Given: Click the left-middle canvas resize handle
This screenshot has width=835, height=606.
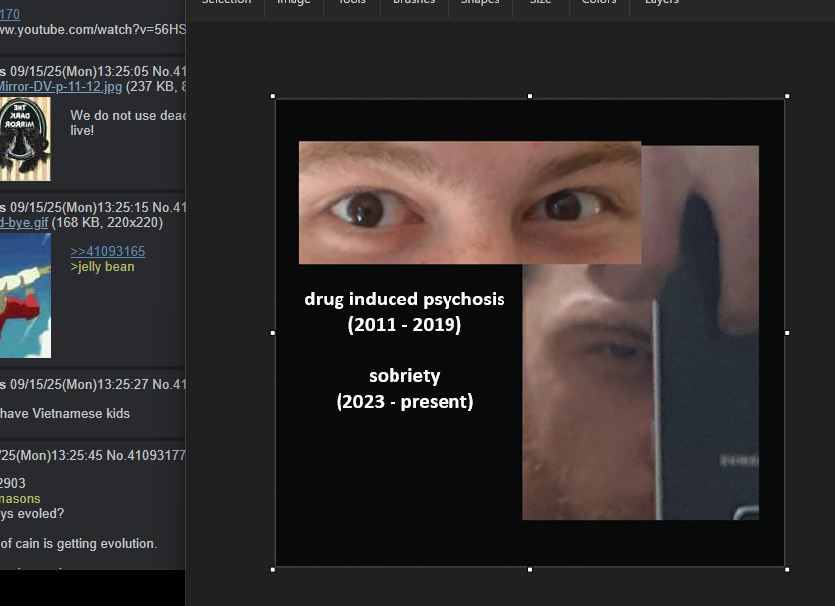Looking at the screenshot, I should tap(273, 333).
